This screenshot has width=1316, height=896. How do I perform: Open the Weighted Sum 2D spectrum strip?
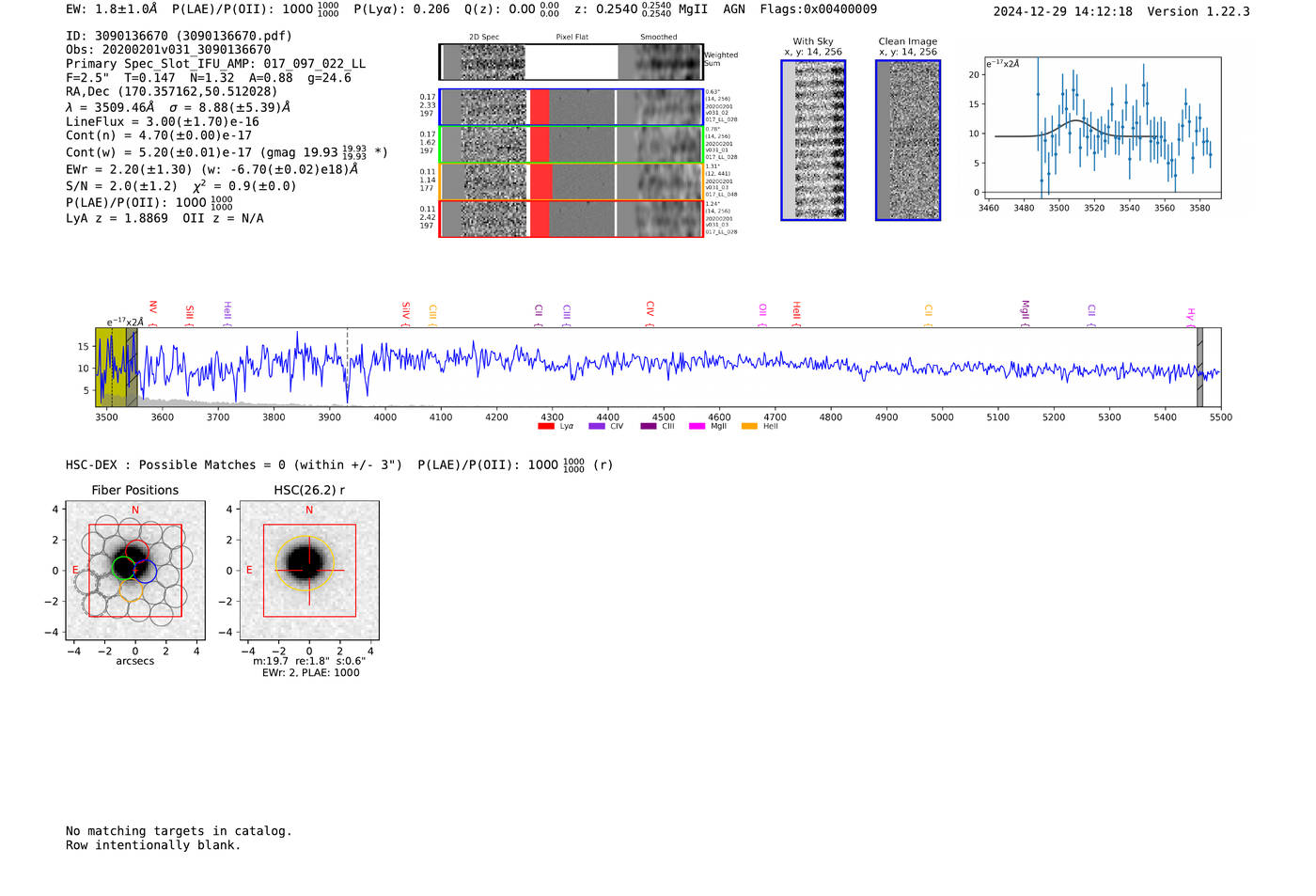click(571, 62)
